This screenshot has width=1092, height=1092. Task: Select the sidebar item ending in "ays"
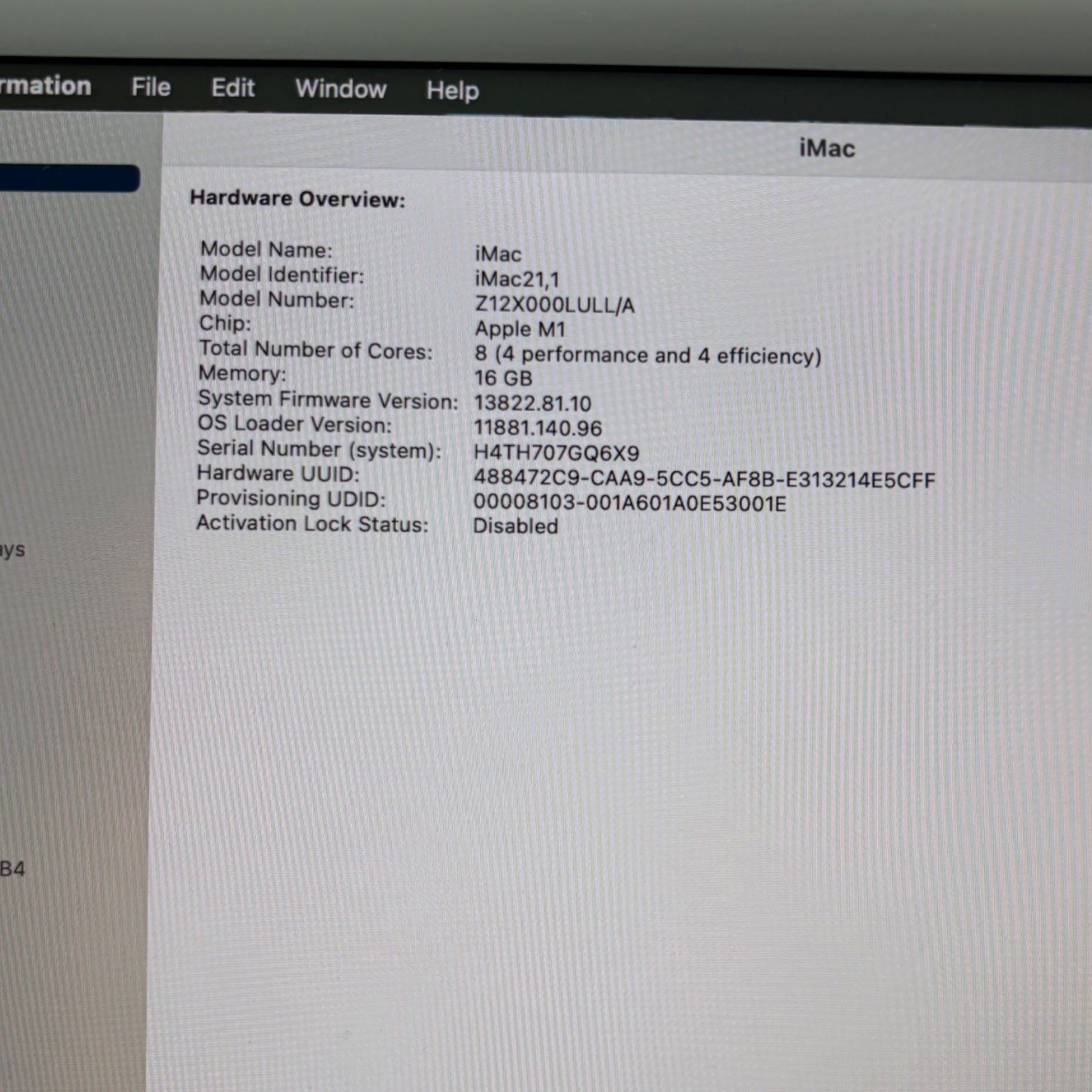(x=13, y=549)
